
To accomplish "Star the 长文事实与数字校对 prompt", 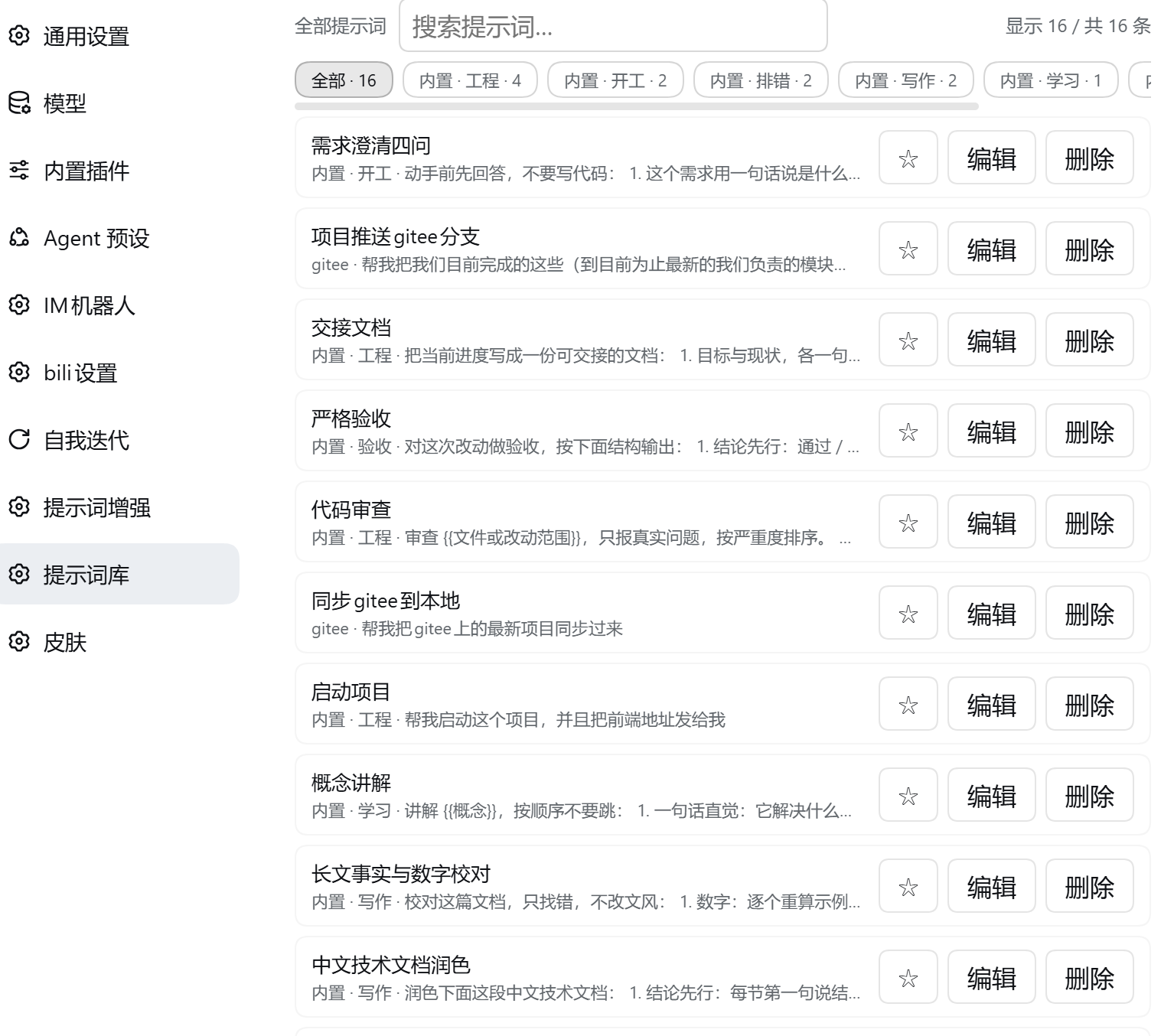I will [x=908, y=886].
